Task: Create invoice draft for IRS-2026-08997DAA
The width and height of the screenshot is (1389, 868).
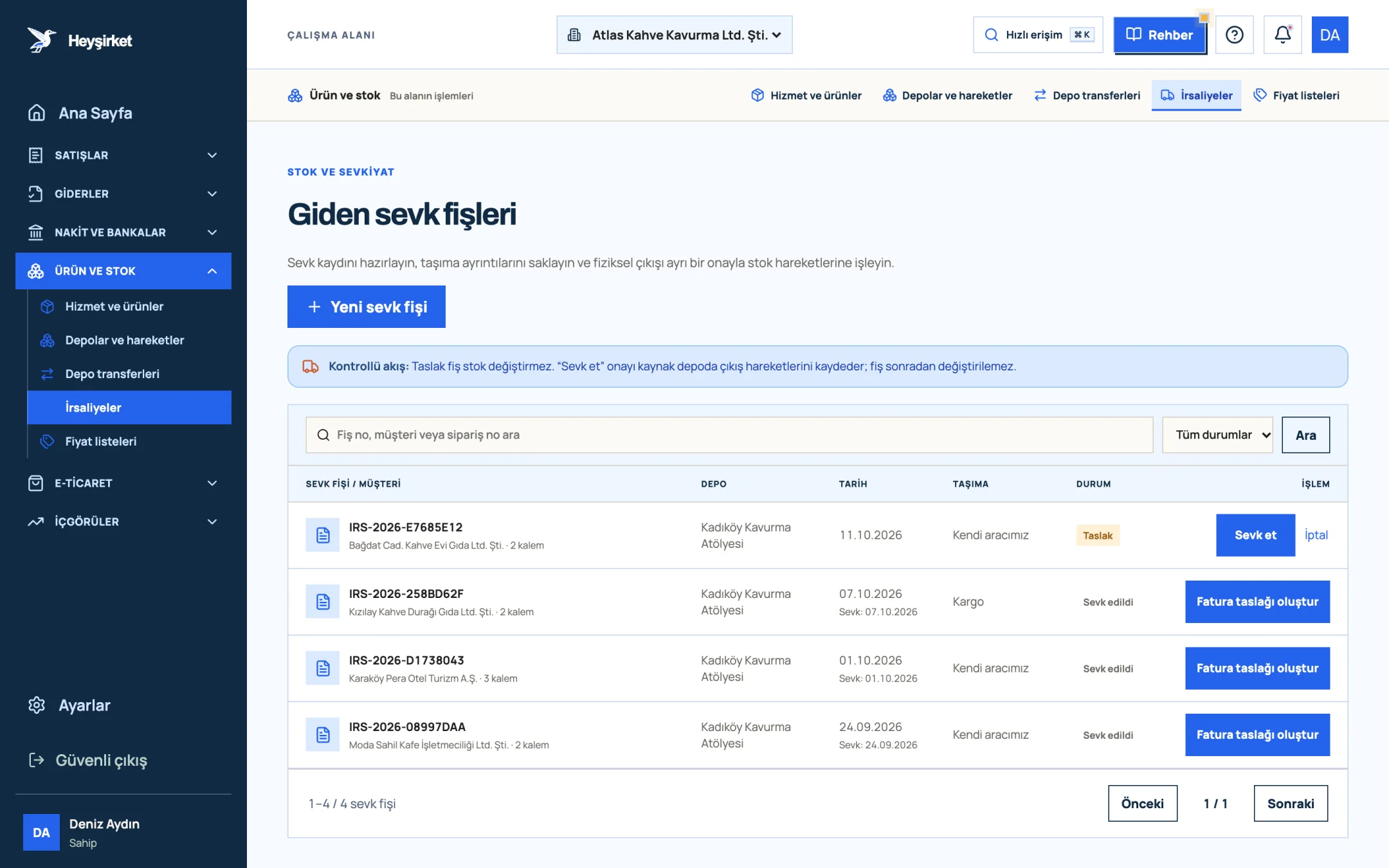Action: (x=1257, y=735)
